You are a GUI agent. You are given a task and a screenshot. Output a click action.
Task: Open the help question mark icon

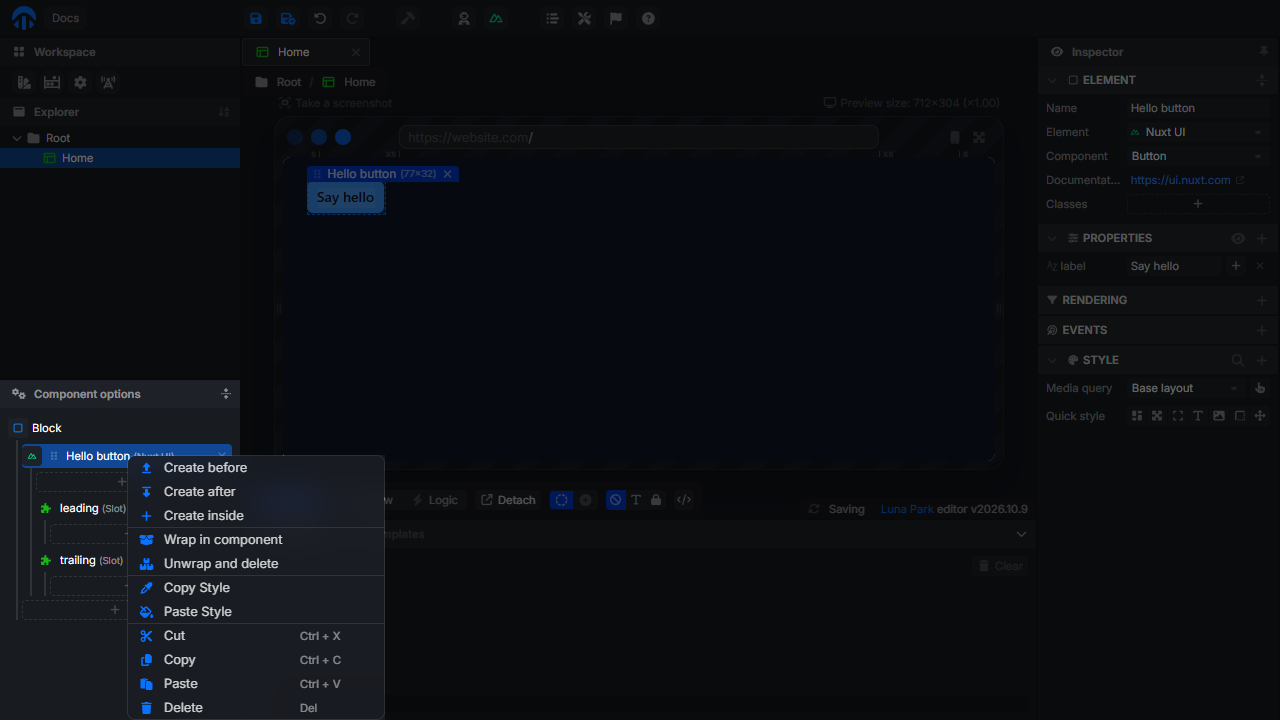coord(648,18)
